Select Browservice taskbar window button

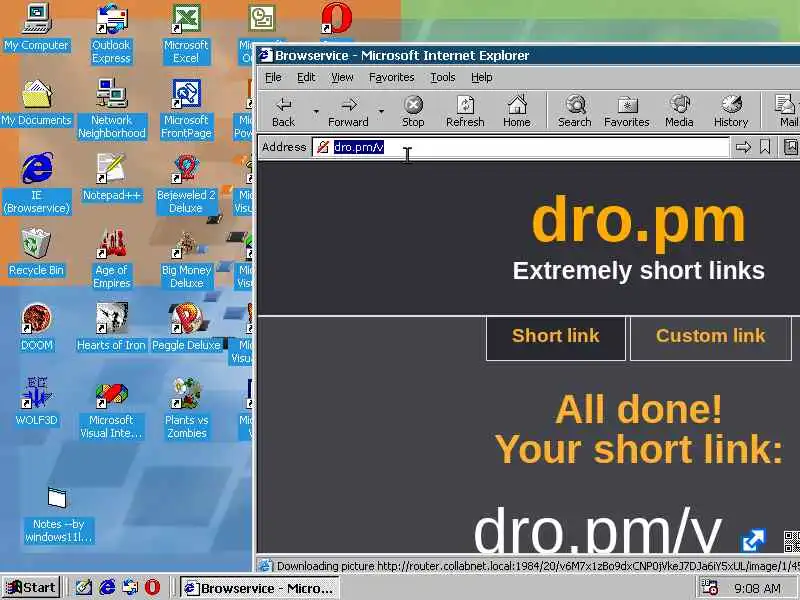tap(260, 588)
